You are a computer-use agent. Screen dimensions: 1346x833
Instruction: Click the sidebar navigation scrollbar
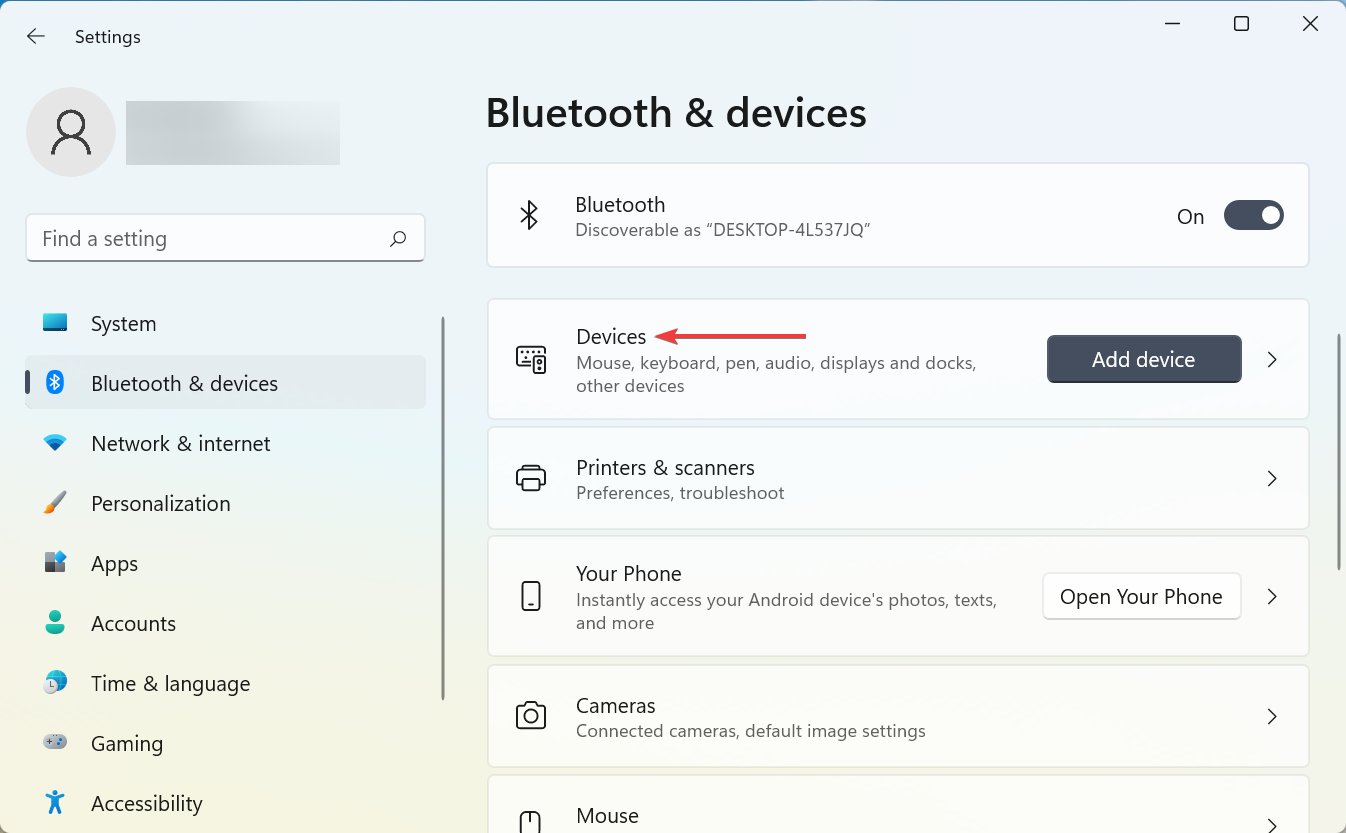[443, 508]
